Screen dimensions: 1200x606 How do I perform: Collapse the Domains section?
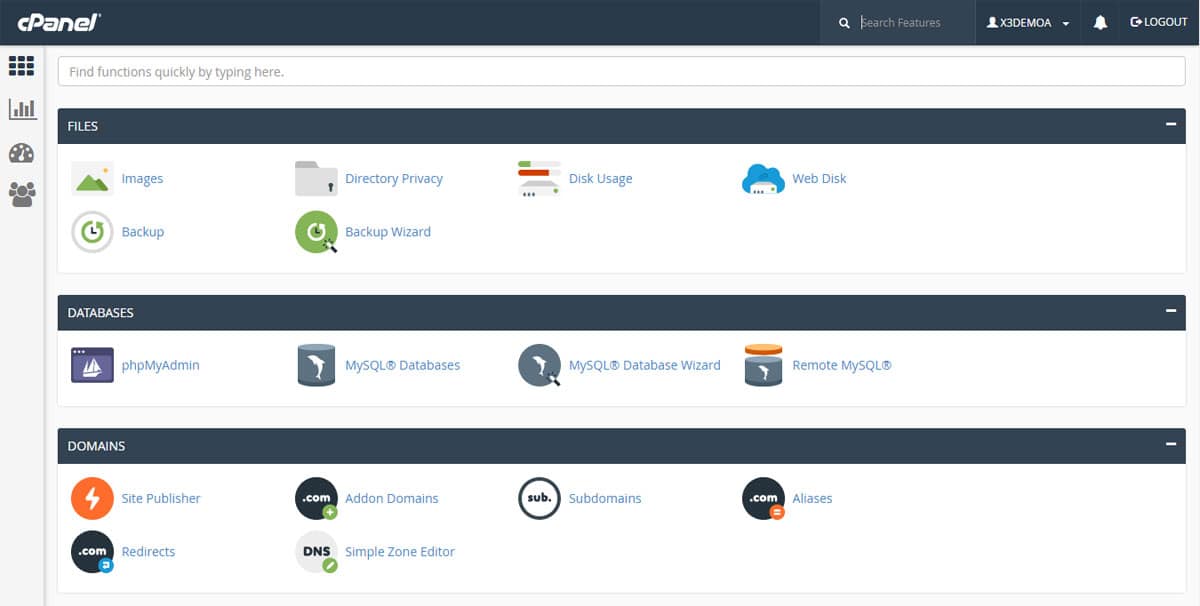click(1170, 444)
